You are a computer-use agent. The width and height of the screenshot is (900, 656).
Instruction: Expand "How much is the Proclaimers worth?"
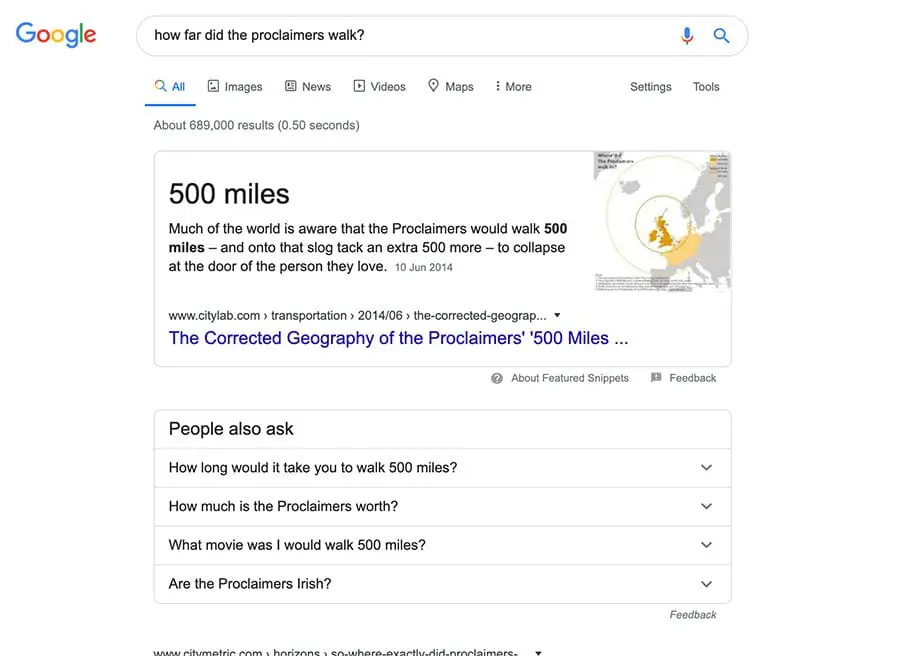[706, 506]
